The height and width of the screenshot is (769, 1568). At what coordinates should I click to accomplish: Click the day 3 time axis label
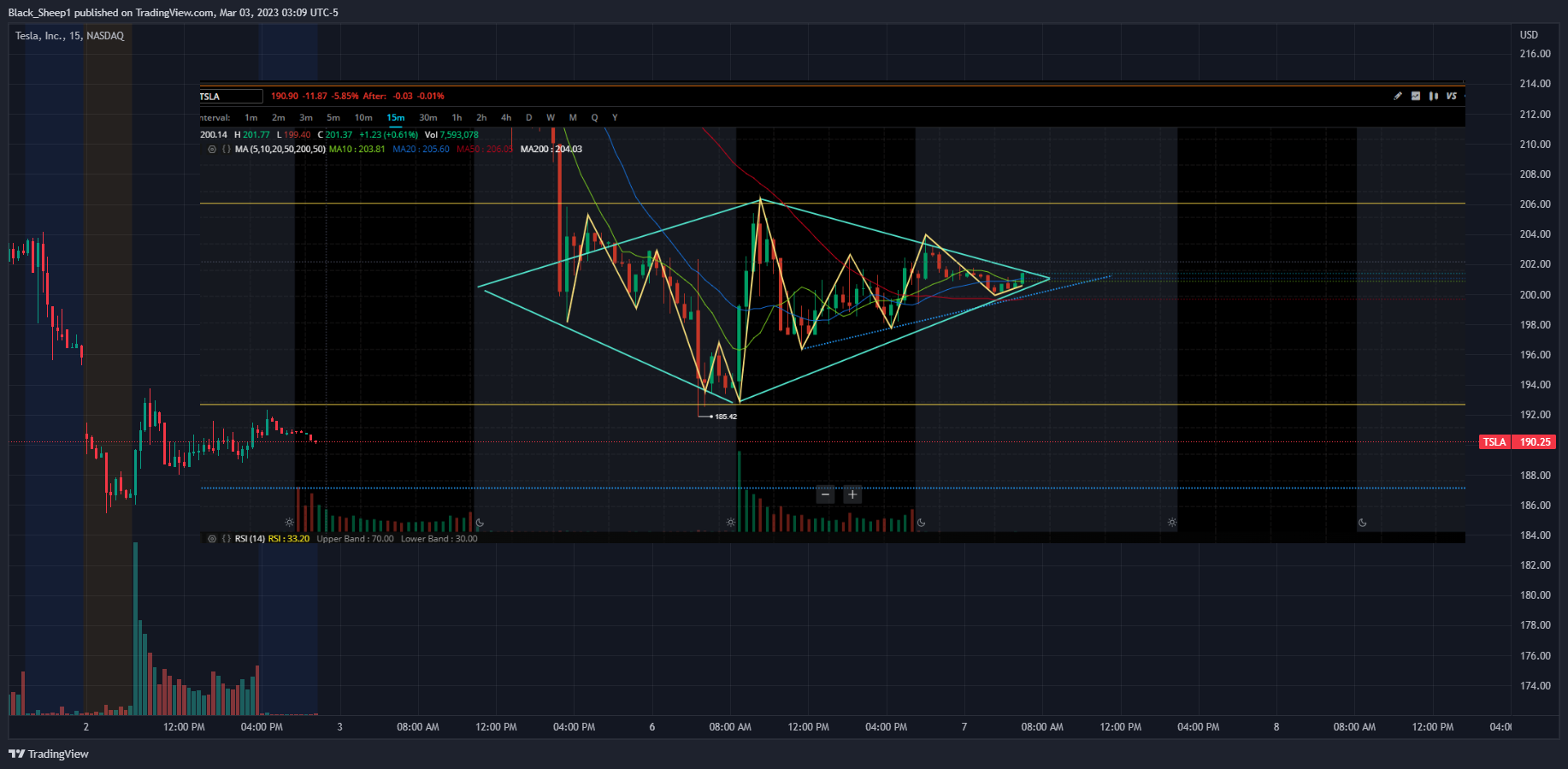pyautogui.click(x=339, y=727)
